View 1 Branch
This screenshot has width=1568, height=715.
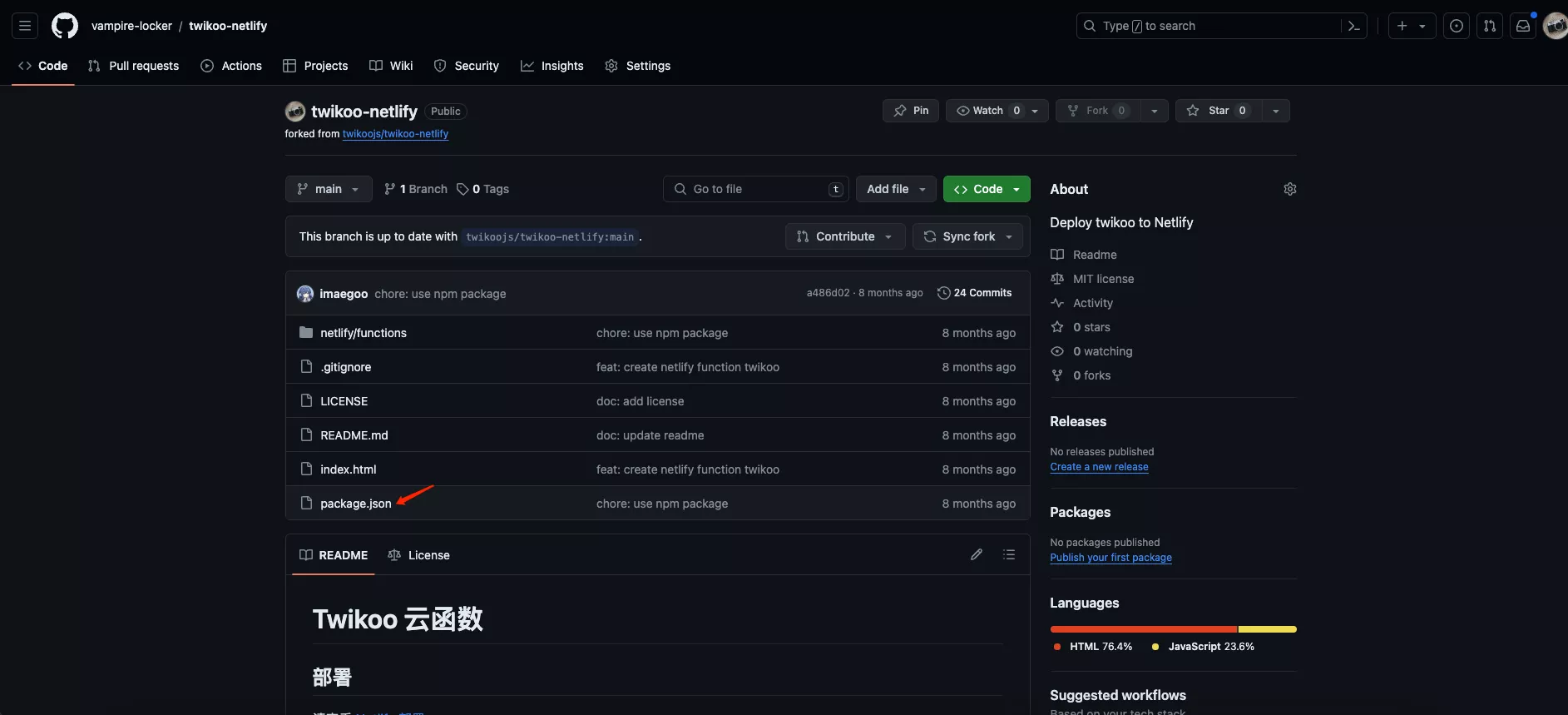click(x=416, y=189)
